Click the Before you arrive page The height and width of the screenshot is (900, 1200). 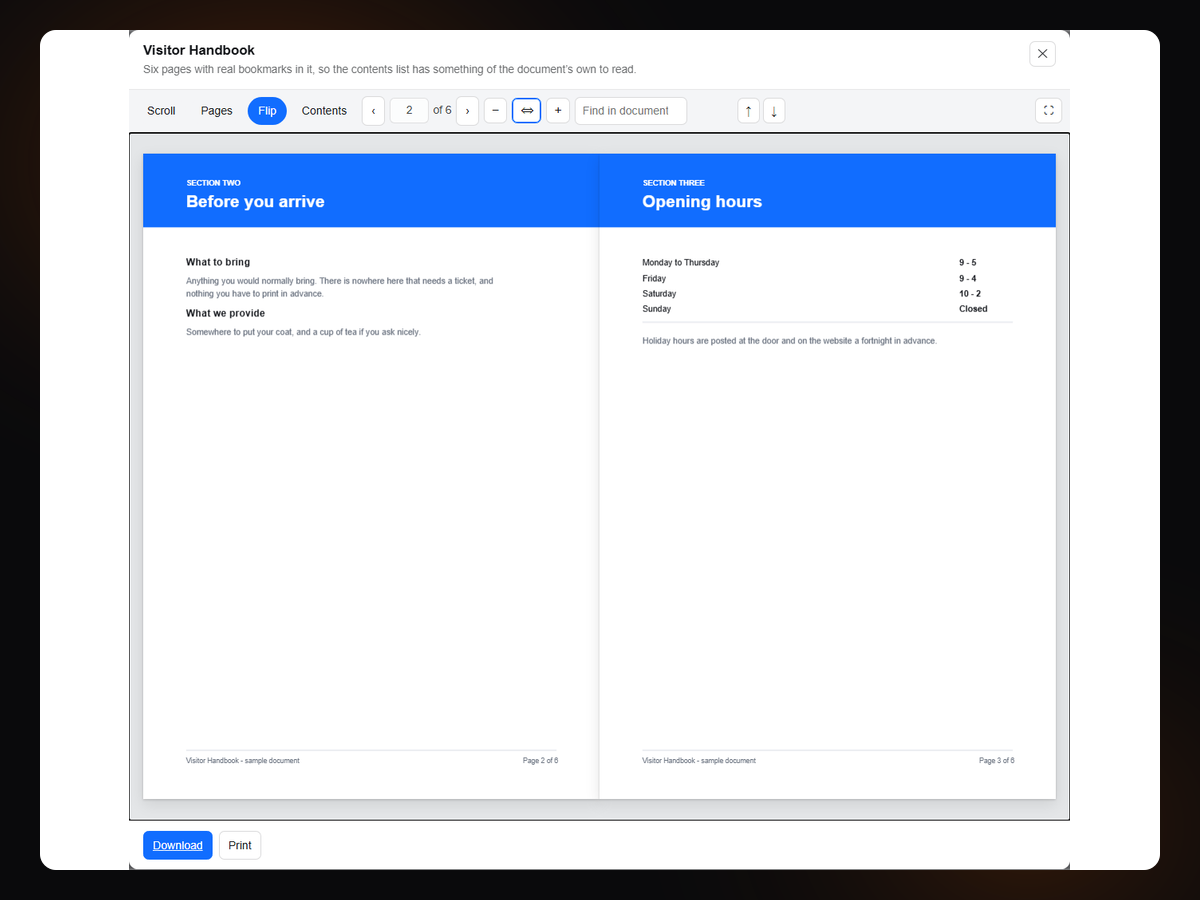click(x=371, y=476)
